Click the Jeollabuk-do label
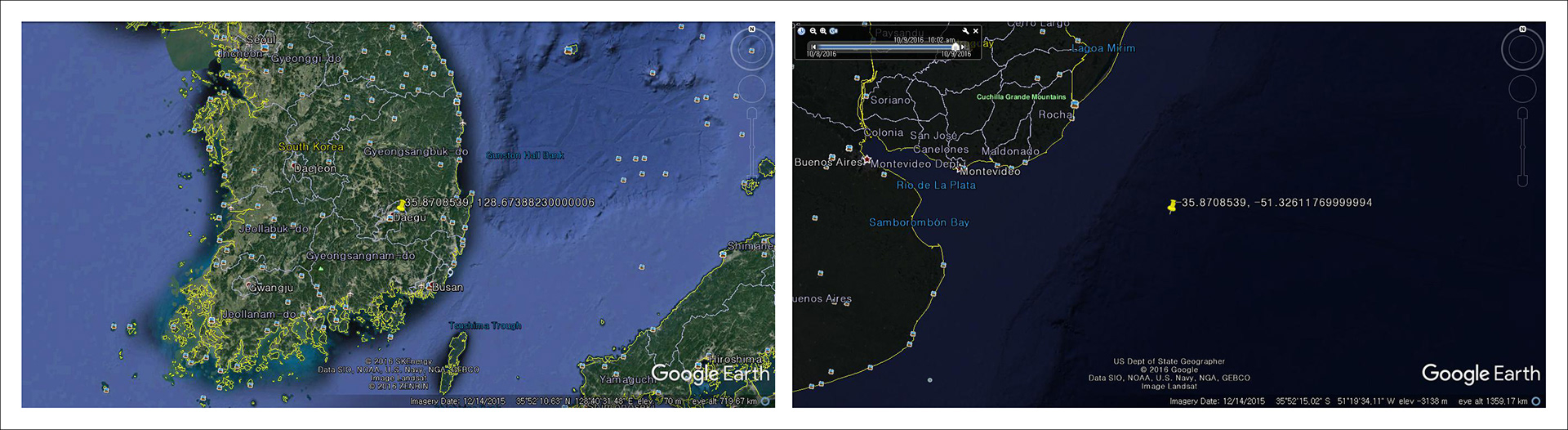The image size is (1568, 430). tap(274, 229)
